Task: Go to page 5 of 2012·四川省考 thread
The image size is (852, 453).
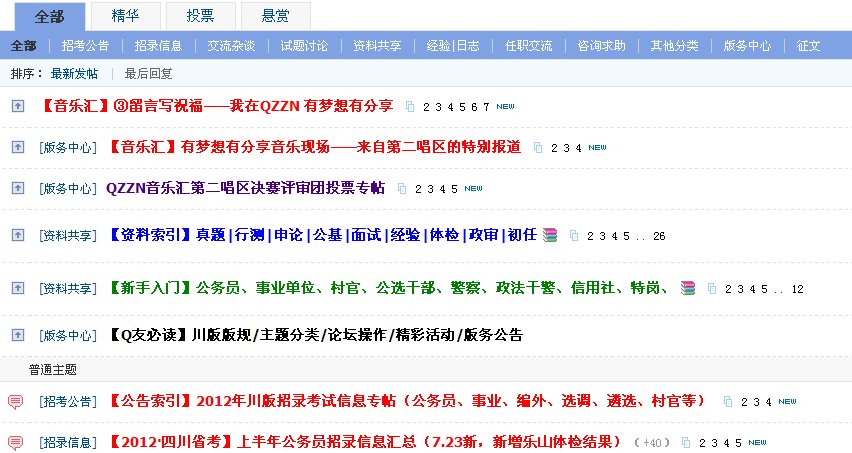Action: 738,444
